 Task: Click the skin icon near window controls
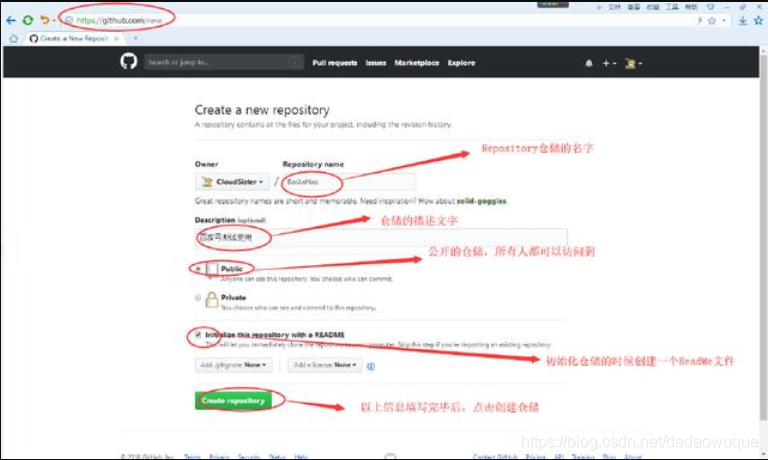pyautogui.click(x=710, y=7)
